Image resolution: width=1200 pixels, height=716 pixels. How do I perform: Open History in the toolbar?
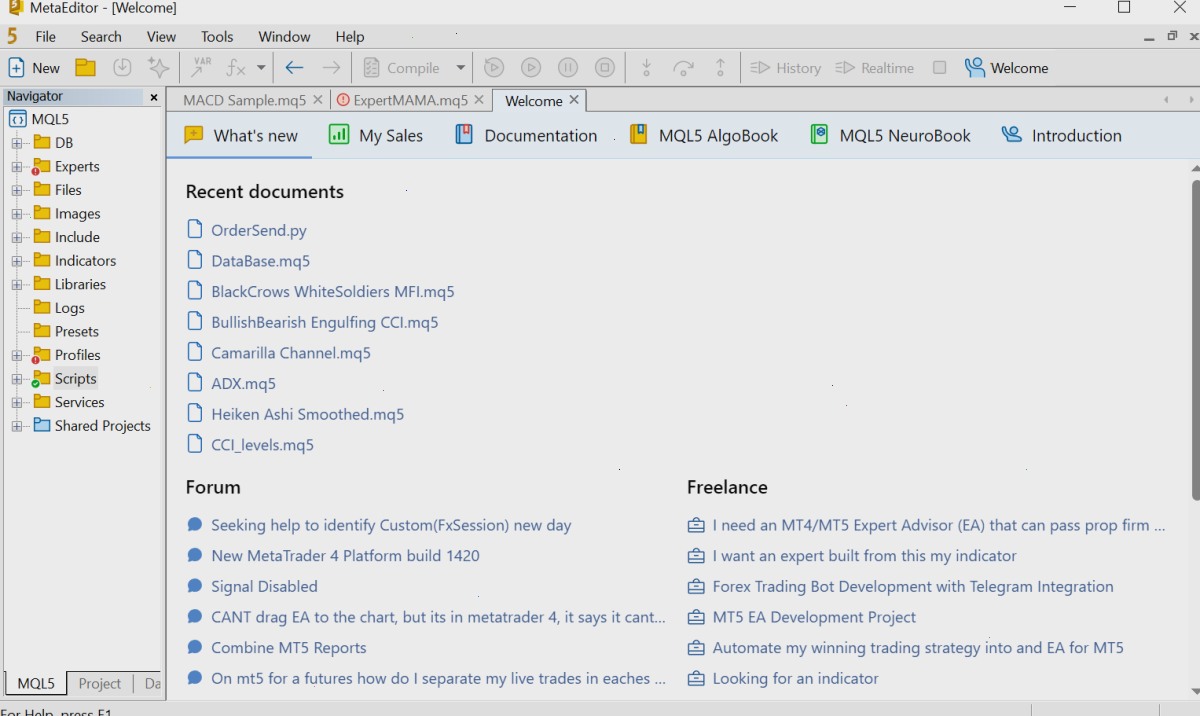(x=785, y=68)
